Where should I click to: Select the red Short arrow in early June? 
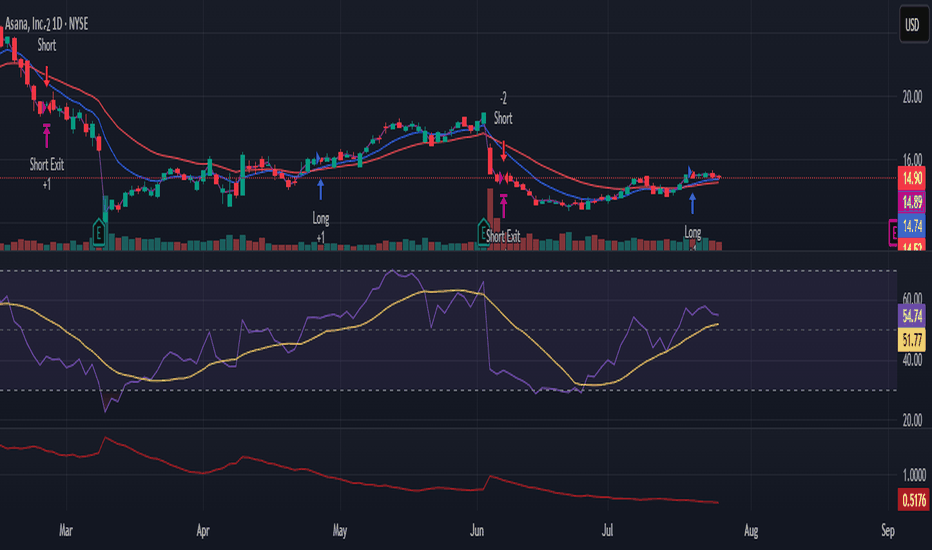point(503,151)
